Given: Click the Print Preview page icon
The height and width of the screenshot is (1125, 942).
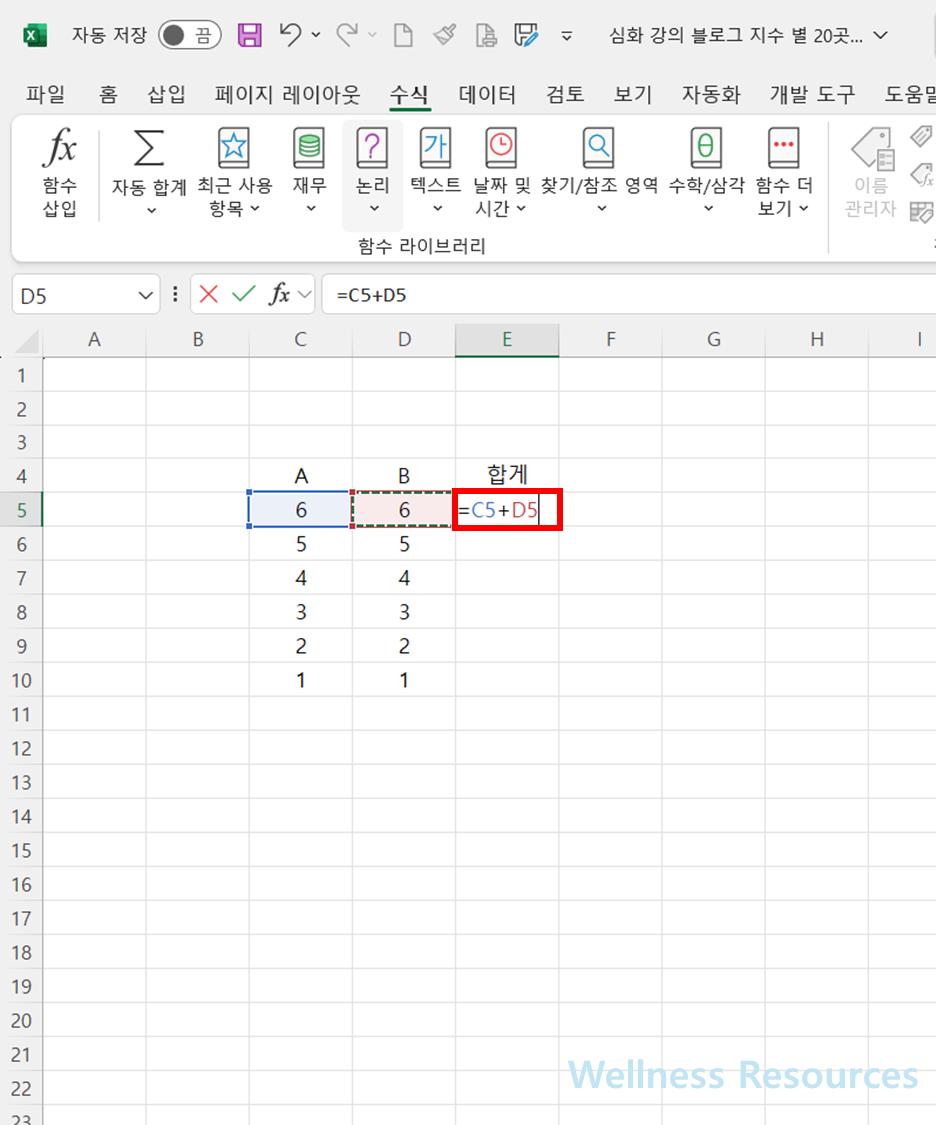Looking at the screenshot, I should coord(486,34).
